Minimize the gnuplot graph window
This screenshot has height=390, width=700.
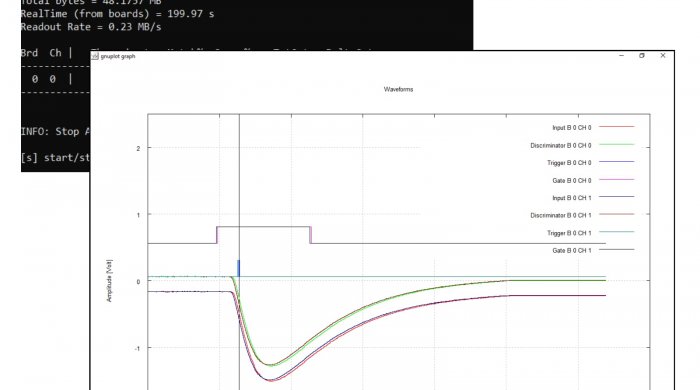621,56
